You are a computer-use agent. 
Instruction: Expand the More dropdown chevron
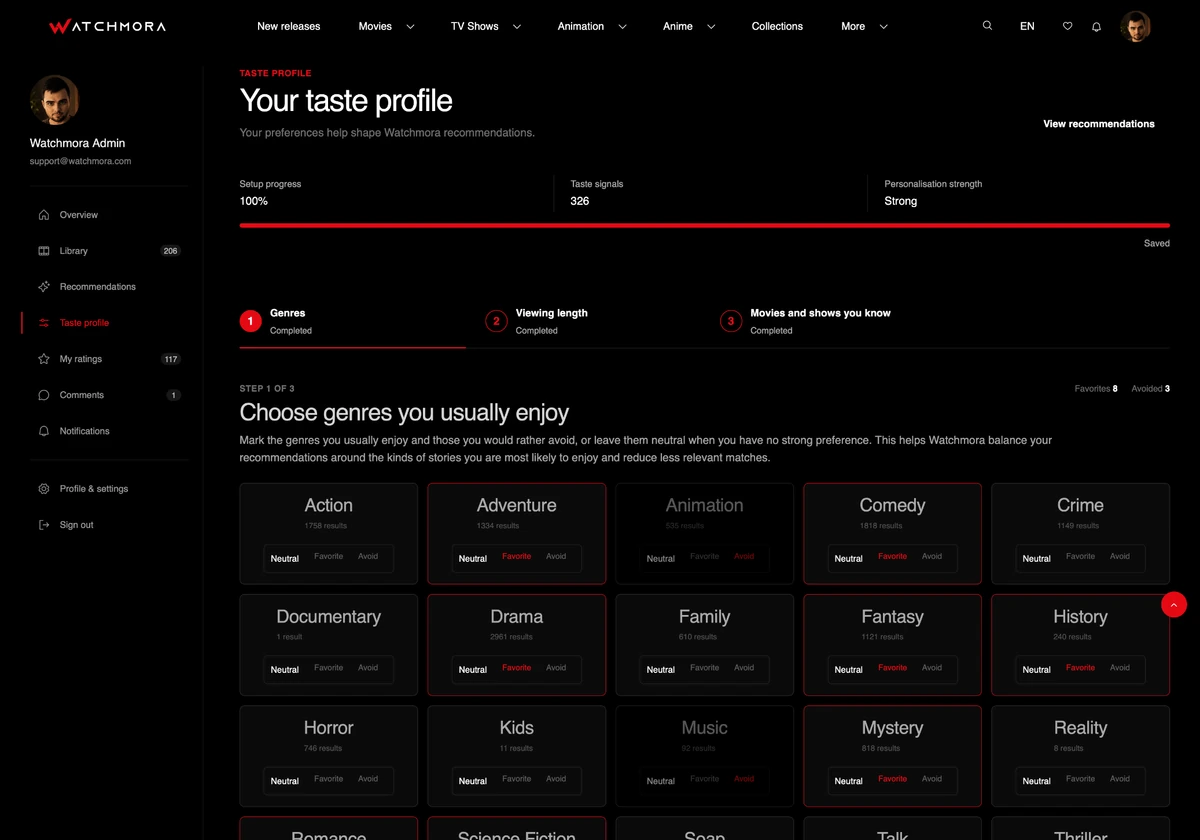click(883, 27)
